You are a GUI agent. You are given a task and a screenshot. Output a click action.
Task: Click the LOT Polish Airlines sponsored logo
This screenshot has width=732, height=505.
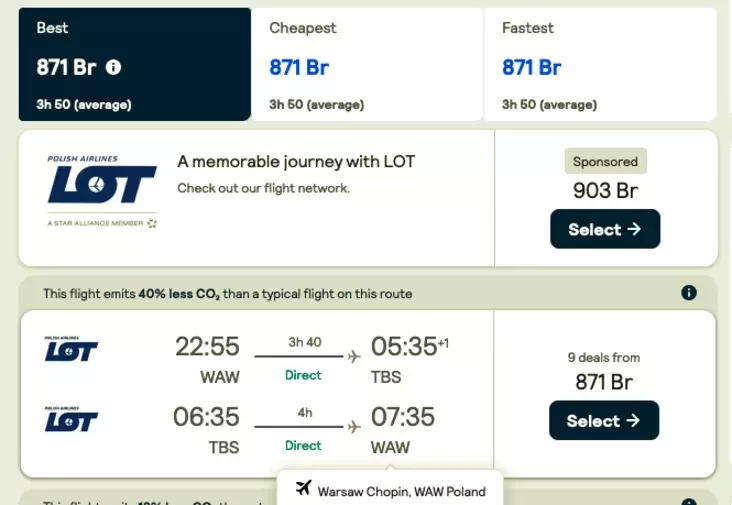[x=101, y=190]
